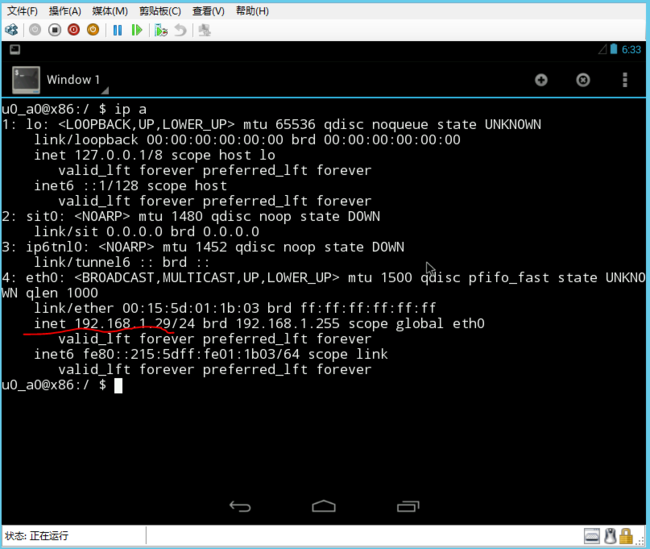This screenshot has height=549, width=650.
Task: Click the keyboard icon in the VM status bar
Action: click(x=592, y=536)
